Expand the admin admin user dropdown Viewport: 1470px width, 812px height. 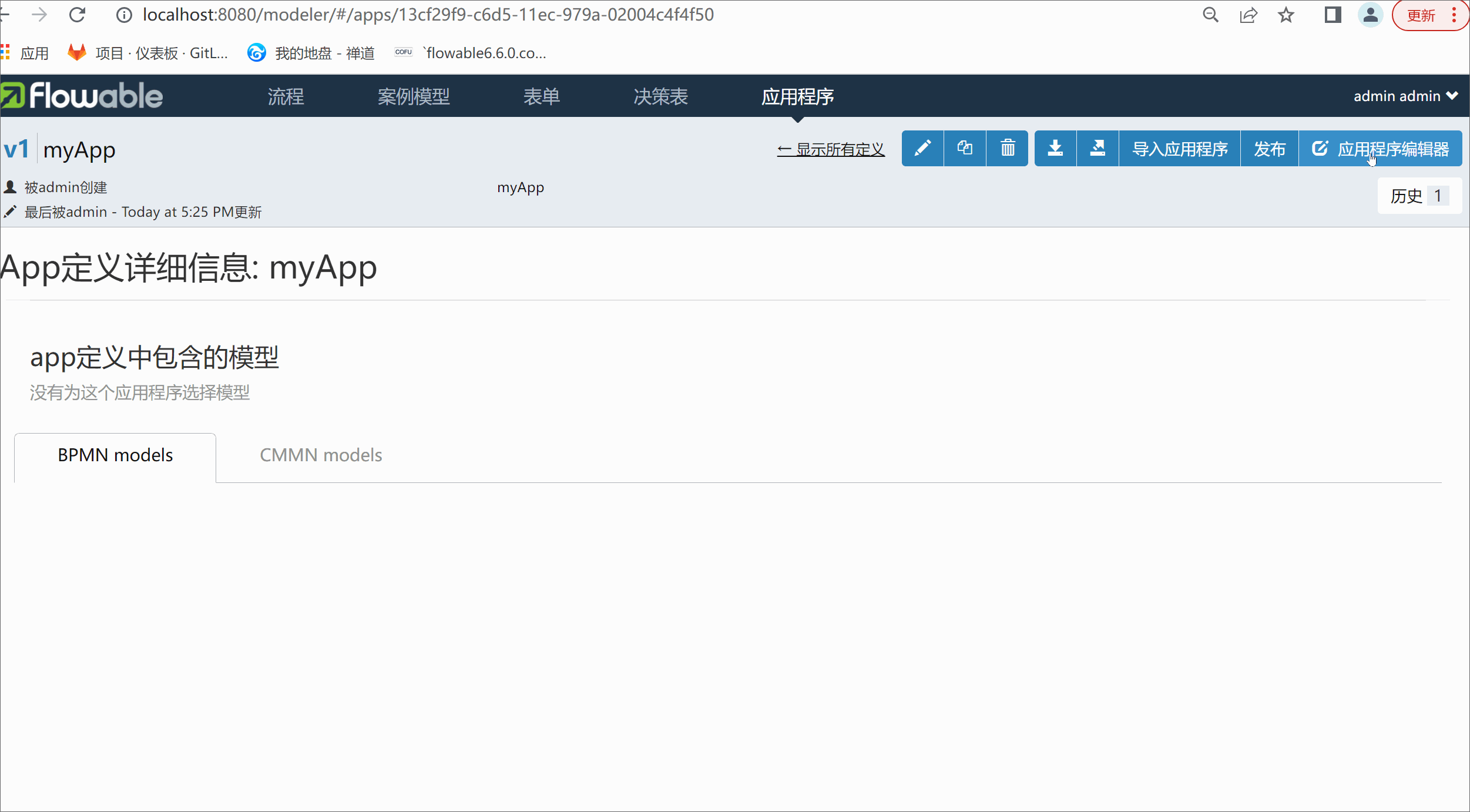pyautogui.click(x=1405, y=96)
